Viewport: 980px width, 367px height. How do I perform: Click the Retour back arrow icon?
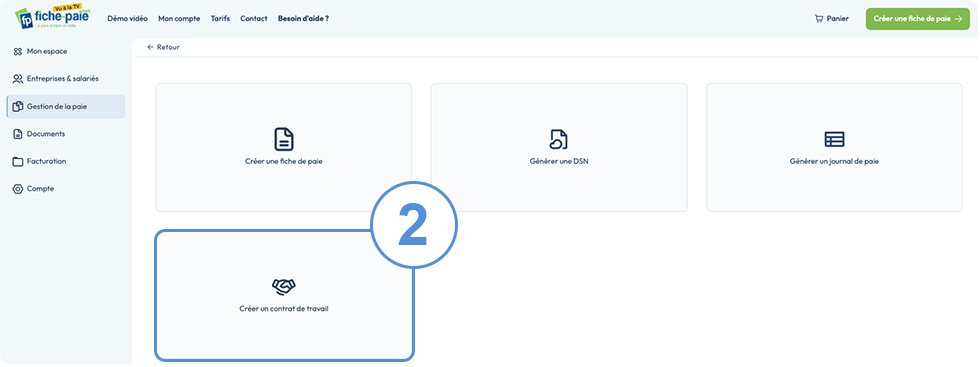[150, 47]
